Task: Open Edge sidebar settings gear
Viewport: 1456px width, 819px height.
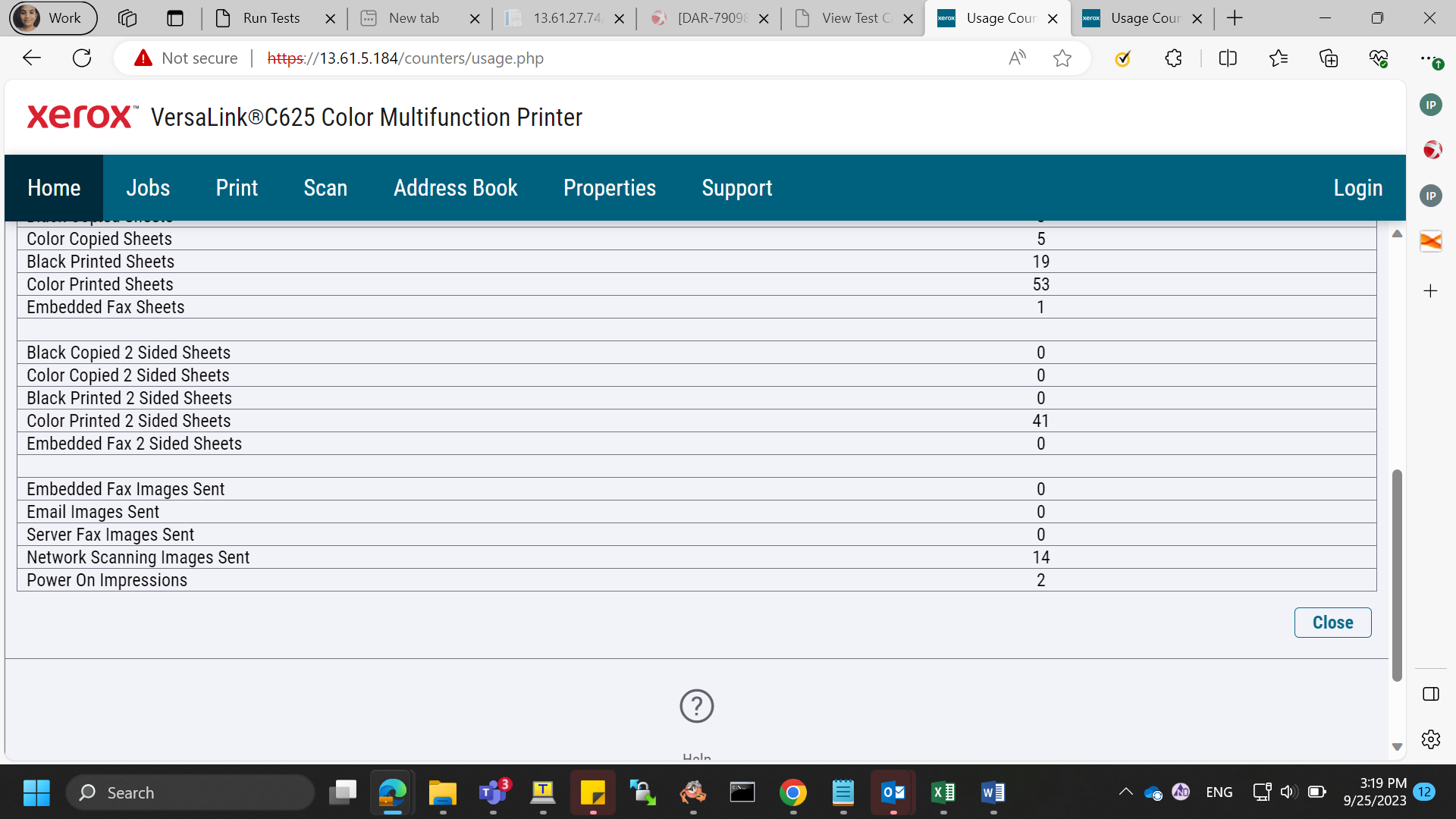Action: click(1431, 739)
